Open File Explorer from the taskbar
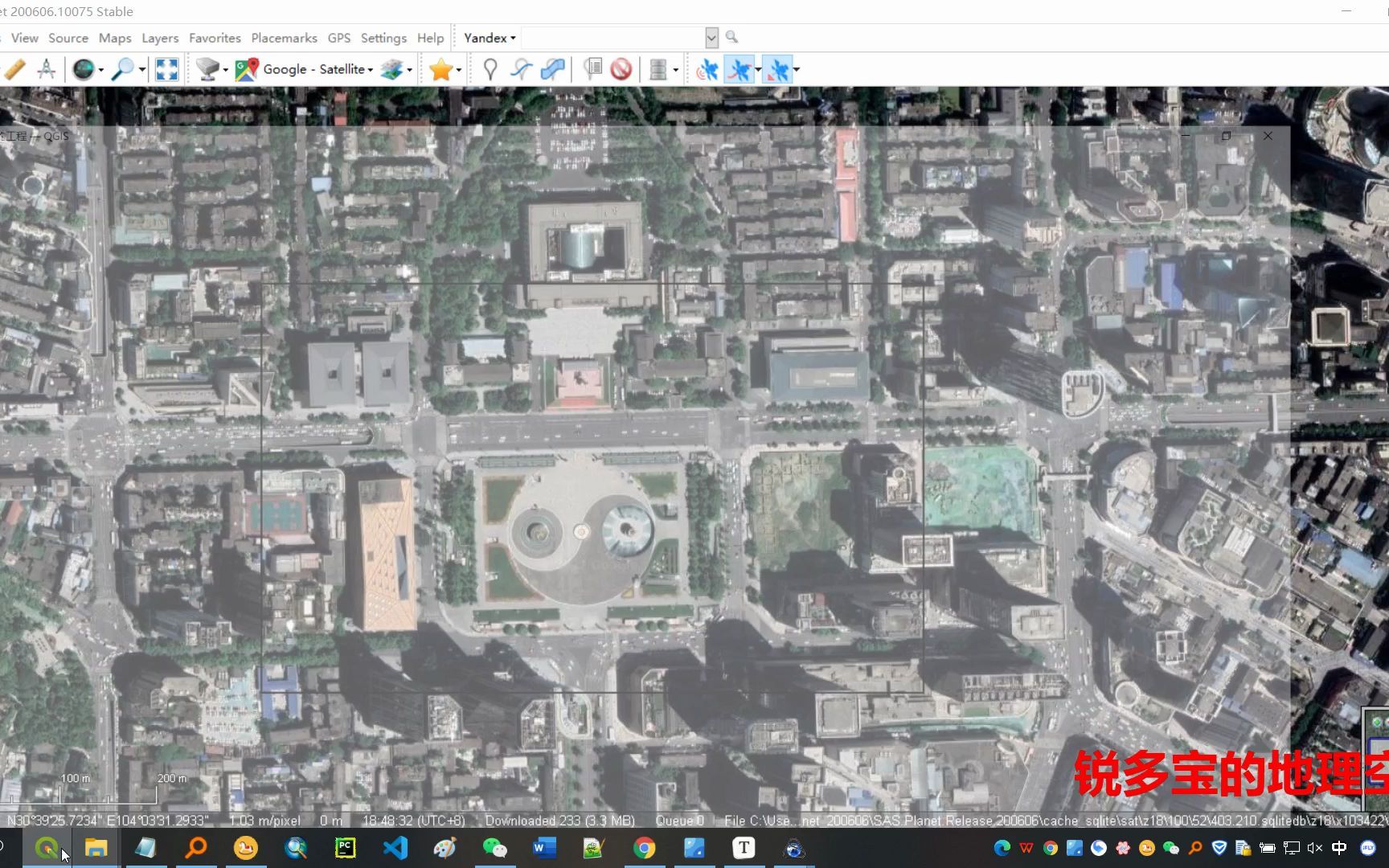The width and height of the screenshot is (1389, 868). point(96,848)
